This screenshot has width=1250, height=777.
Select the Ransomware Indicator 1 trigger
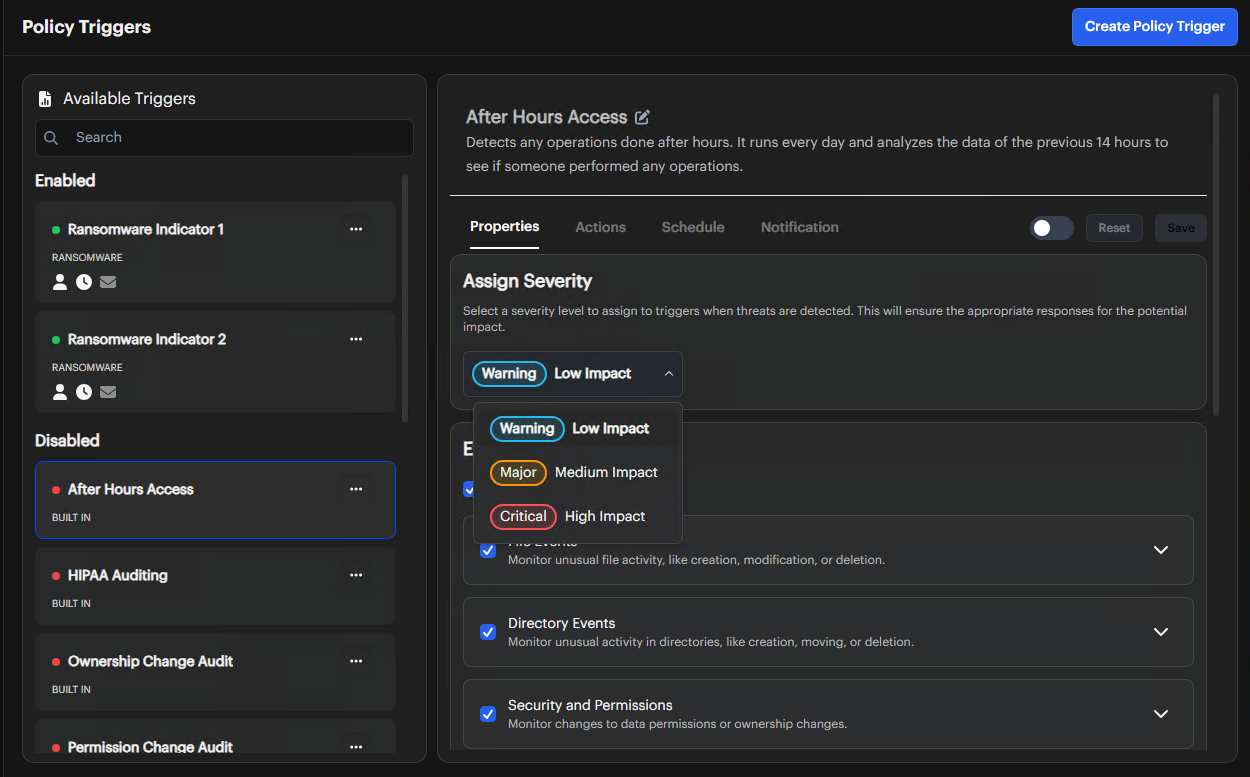pyautogui.click(x=215, y=252)
